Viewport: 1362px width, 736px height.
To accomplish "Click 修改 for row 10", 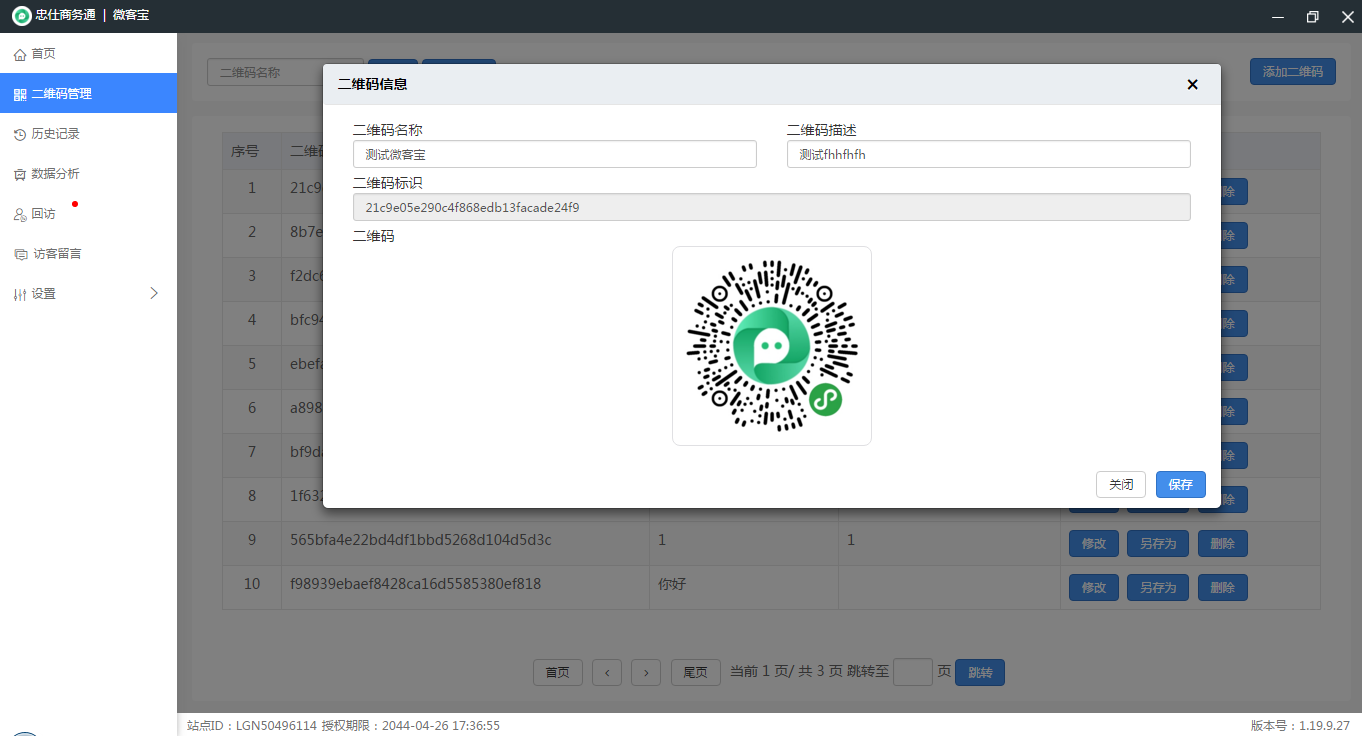I will click(1094, 588).
